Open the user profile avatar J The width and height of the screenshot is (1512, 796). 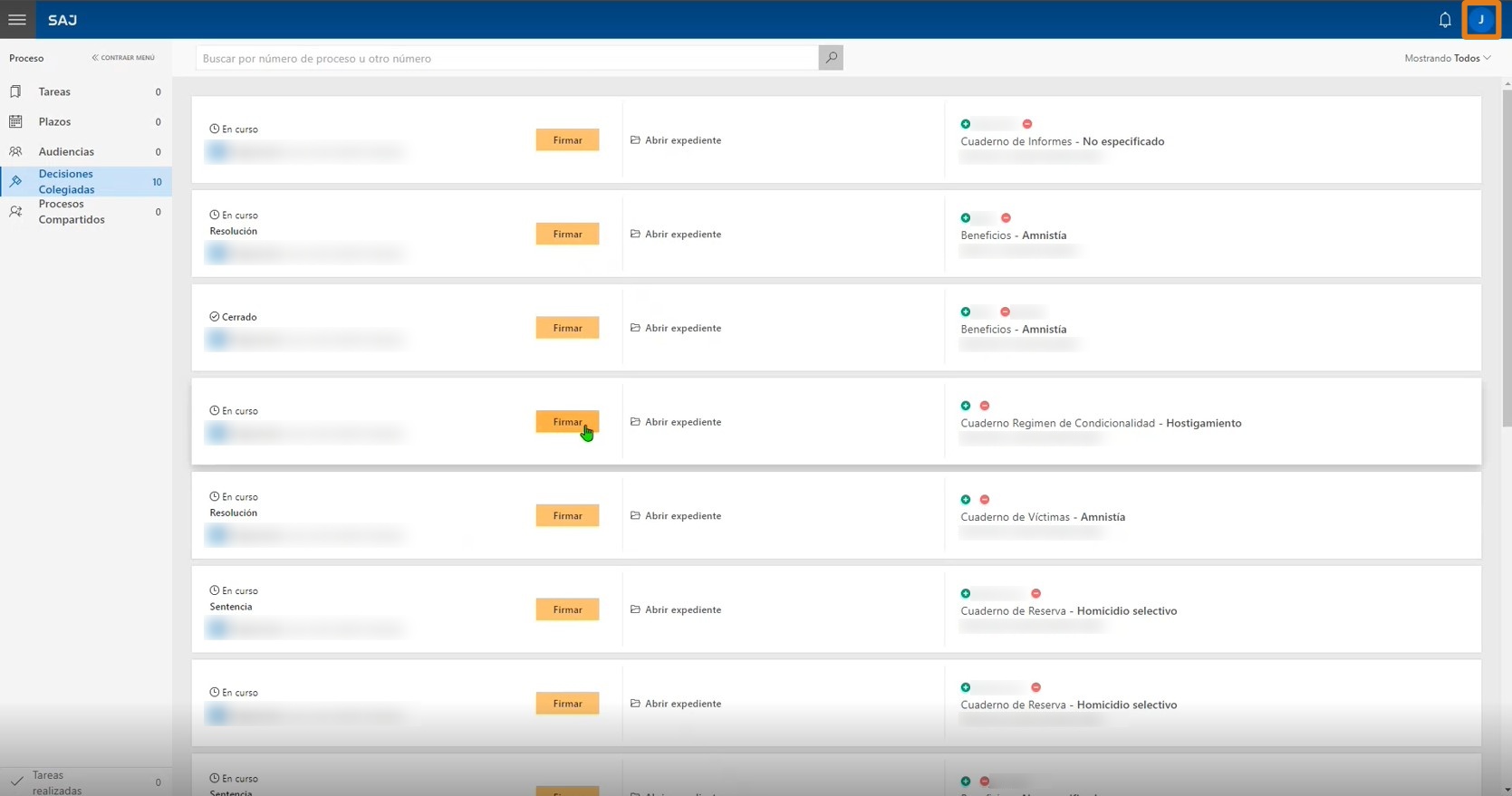pyautogui.click(x=1481, y=20)
